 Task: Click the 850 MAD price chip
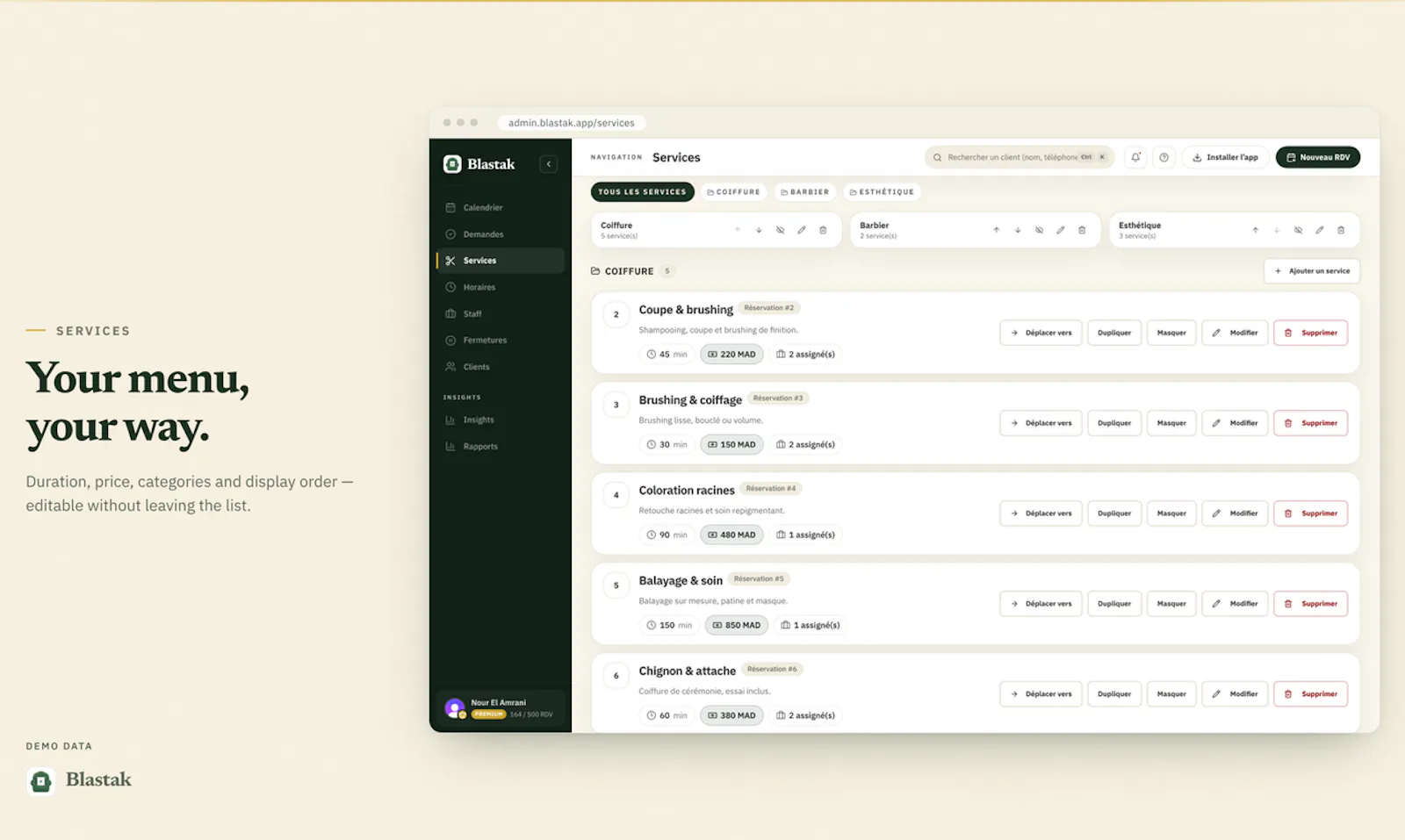pyautogui.click(x=737, y=625)
